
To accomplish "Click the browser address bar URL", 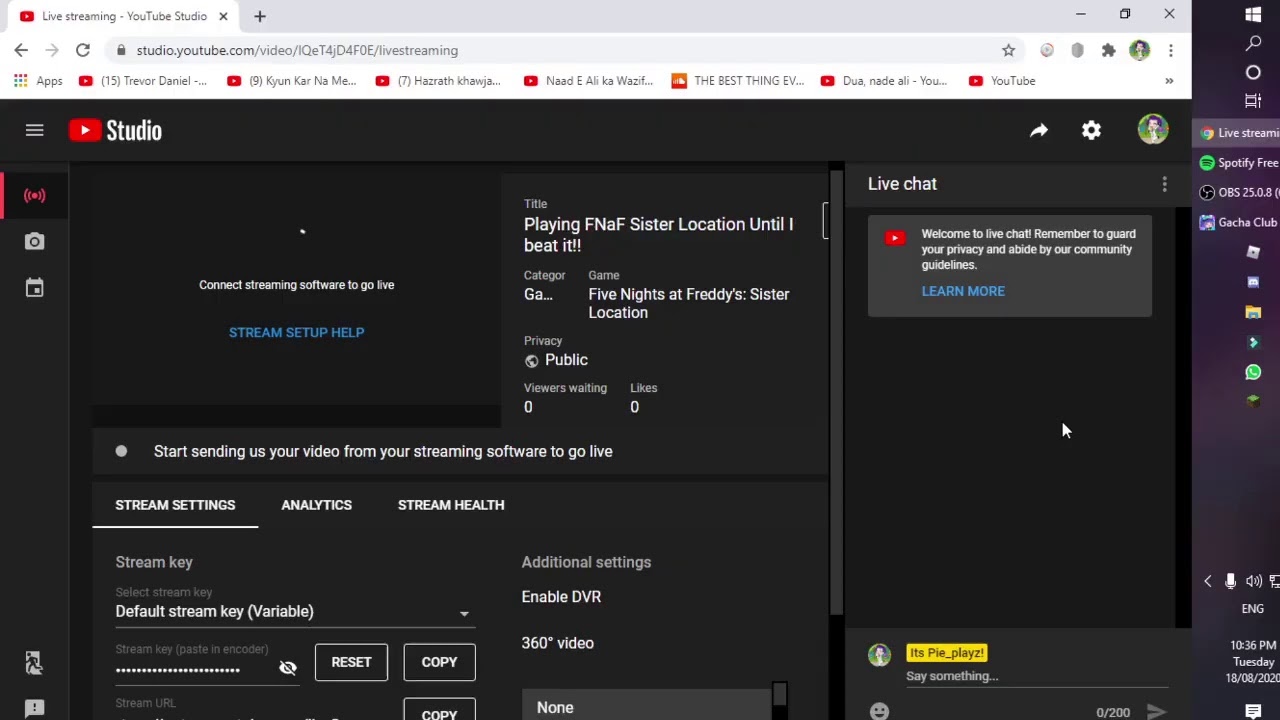I will coord(297,50).
